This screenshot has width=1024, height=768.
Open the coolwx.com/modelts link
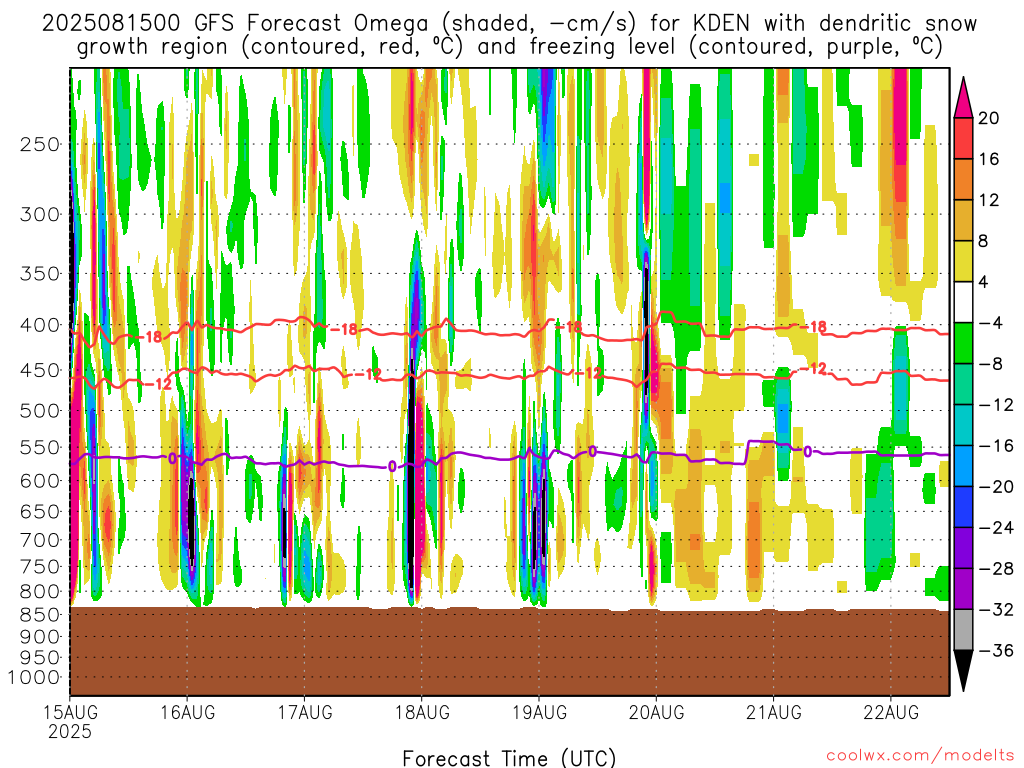[920, 756]
